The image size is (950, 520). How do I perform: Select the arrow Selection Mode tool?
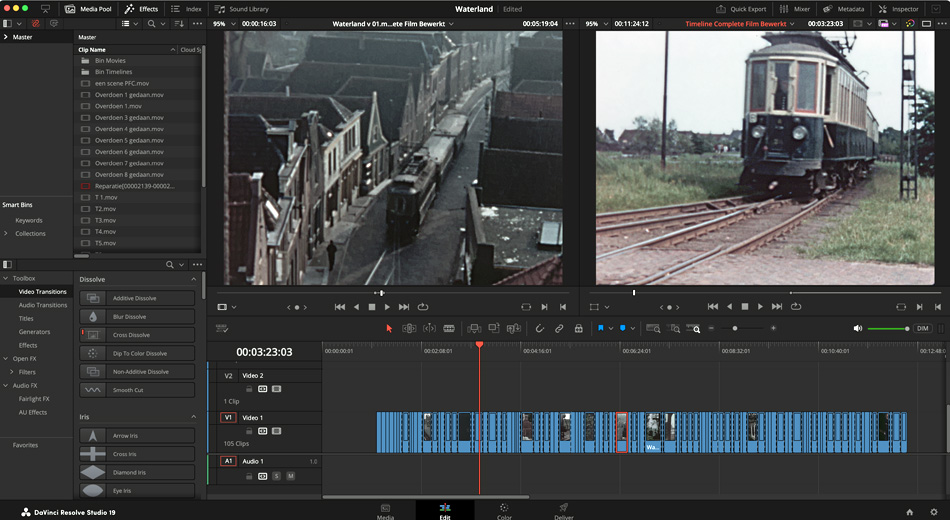[x=390, y=328]
